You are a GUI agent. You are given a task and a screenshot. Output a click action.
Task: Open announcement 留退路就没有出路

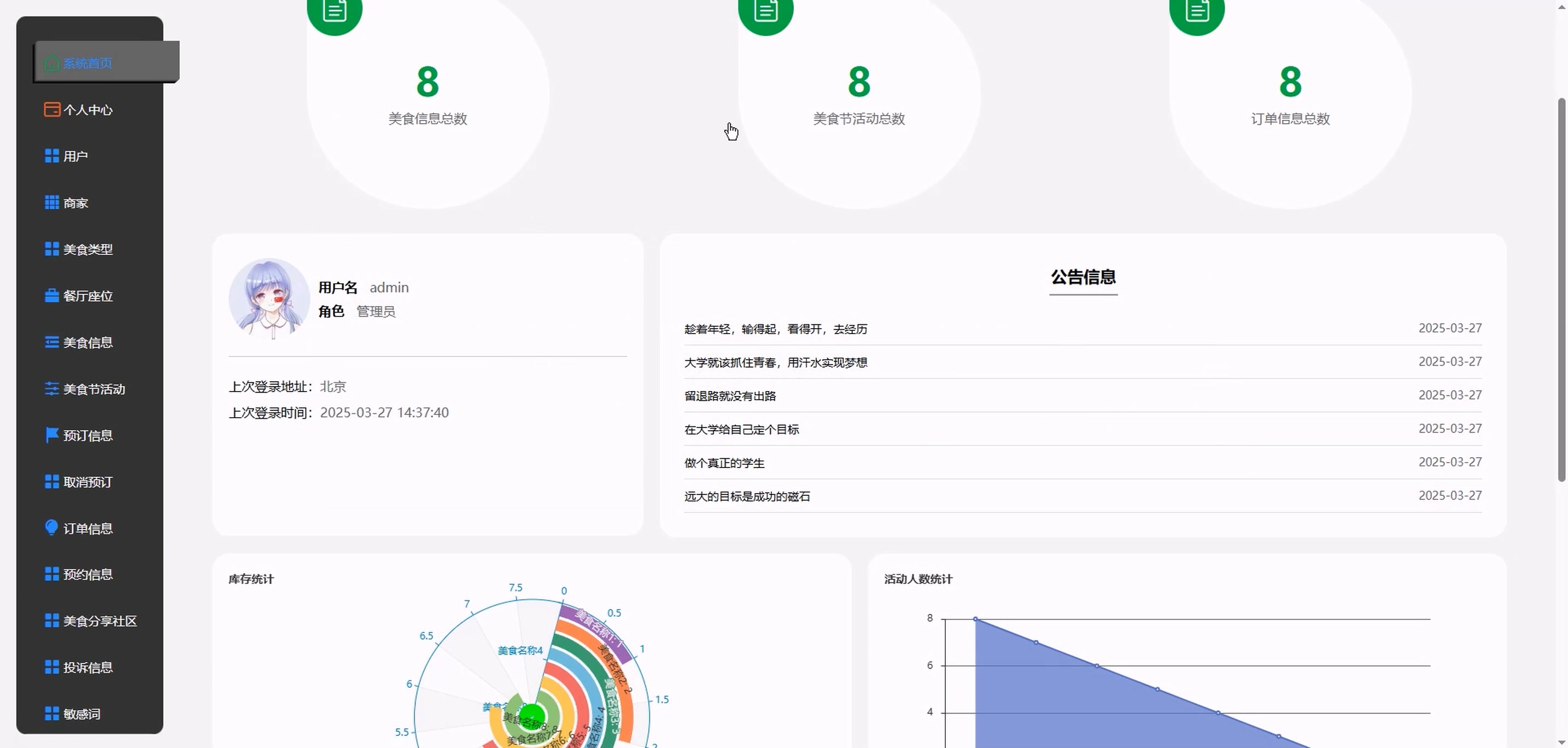730,396
